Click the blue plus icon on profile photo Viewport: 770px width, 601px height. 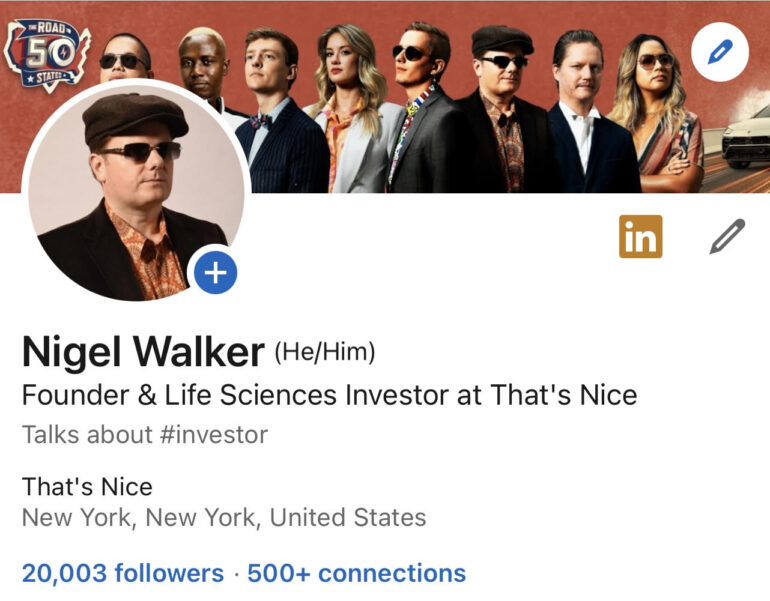point(216,272)
